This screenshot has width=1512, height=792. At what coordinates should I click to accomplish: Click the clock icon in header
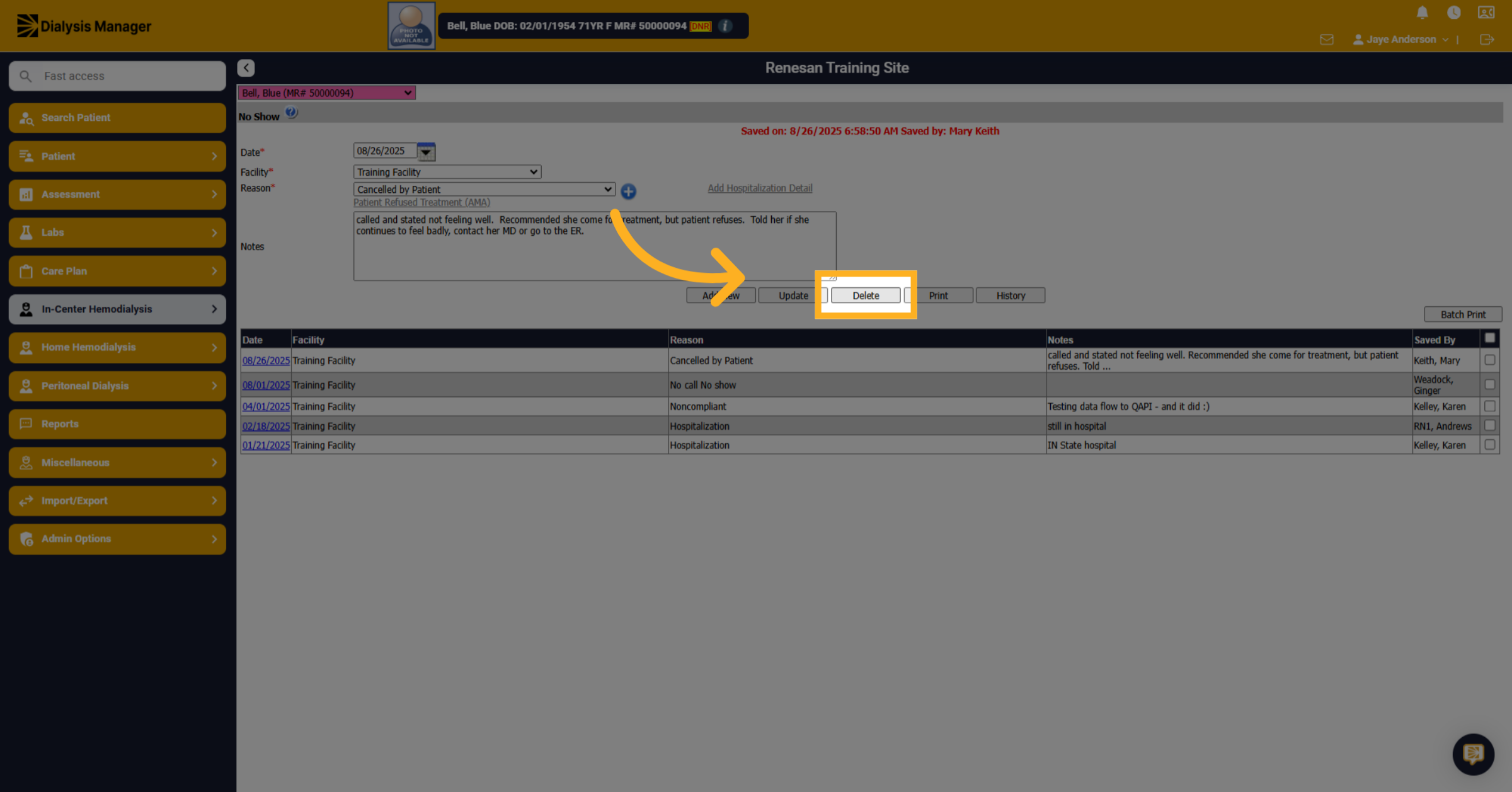(1453, 13)
